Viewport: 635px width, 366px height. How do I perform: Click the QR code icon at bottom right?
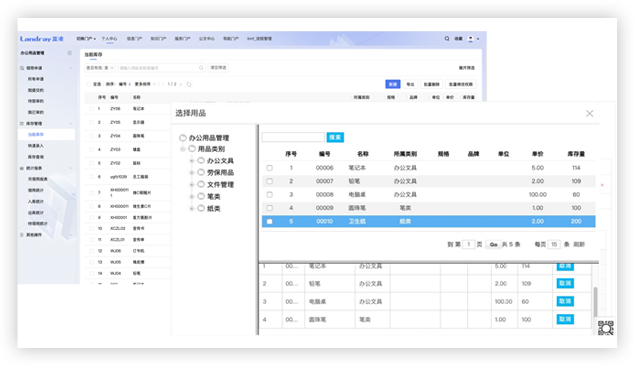605,328
